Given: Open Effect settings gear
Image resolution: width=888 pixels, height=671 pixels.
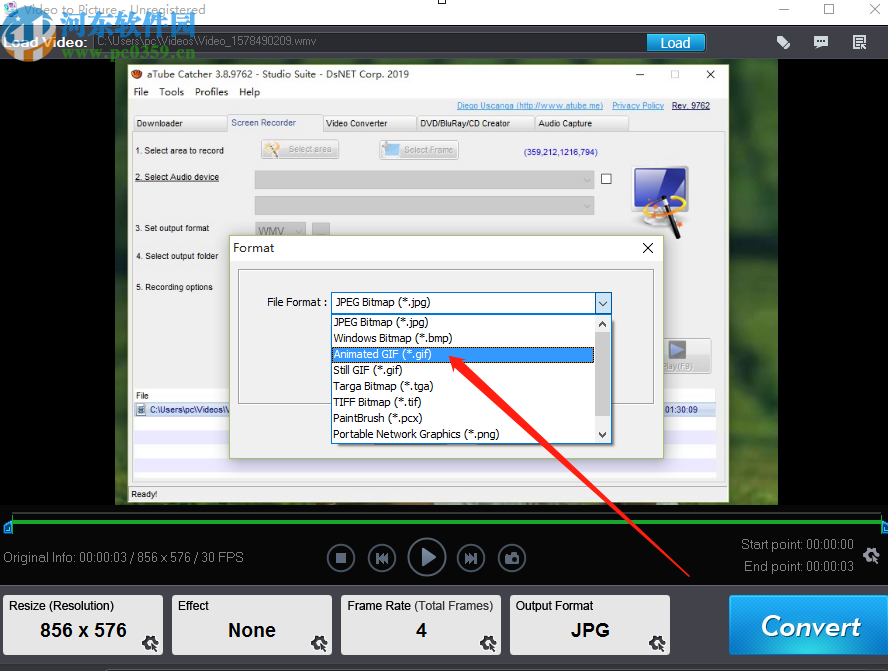Looking at the screenshot, I should coord(319,643).
